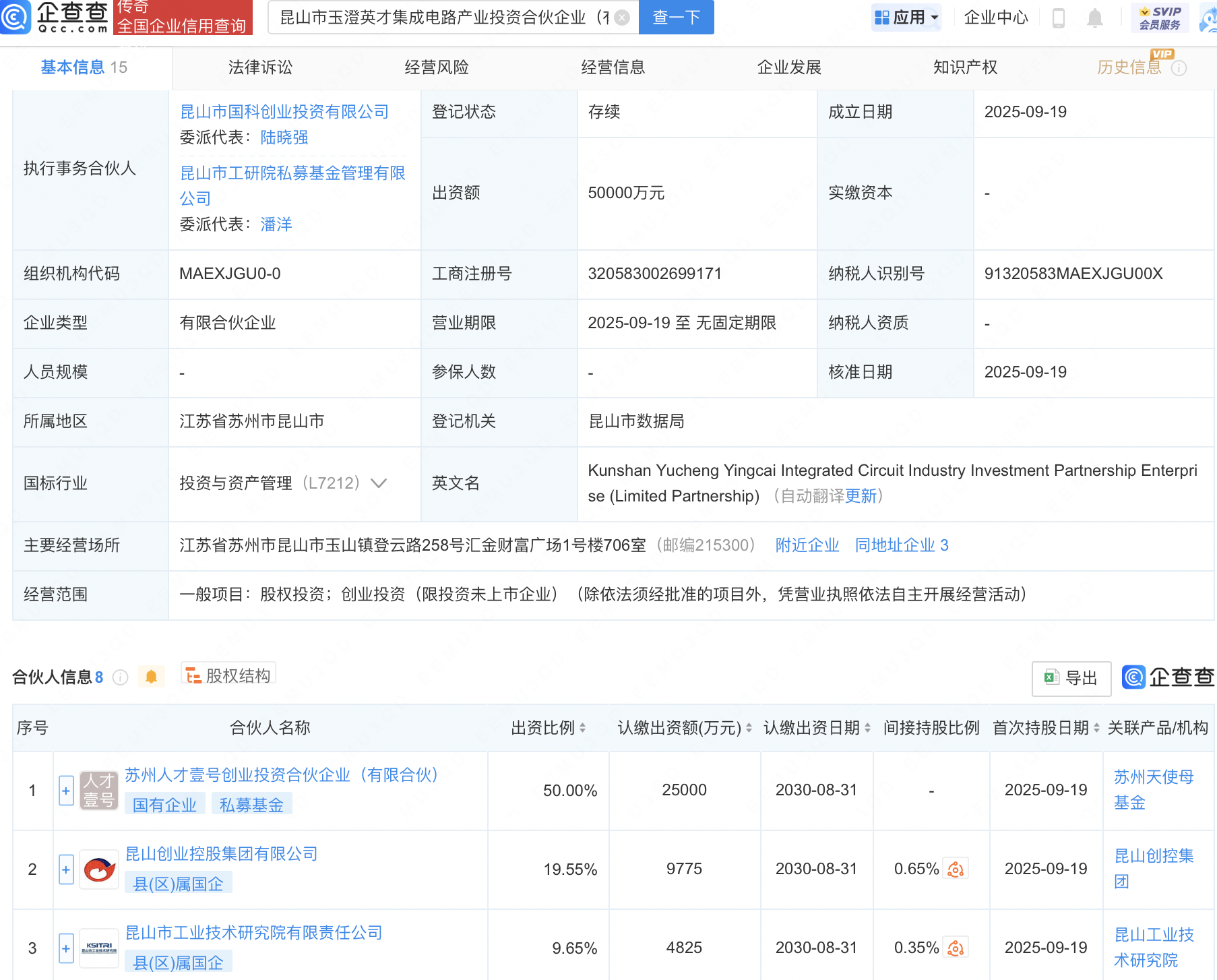
Task: Open 昆山市国科创业投资有限公司 link
Action: [284, 112]
